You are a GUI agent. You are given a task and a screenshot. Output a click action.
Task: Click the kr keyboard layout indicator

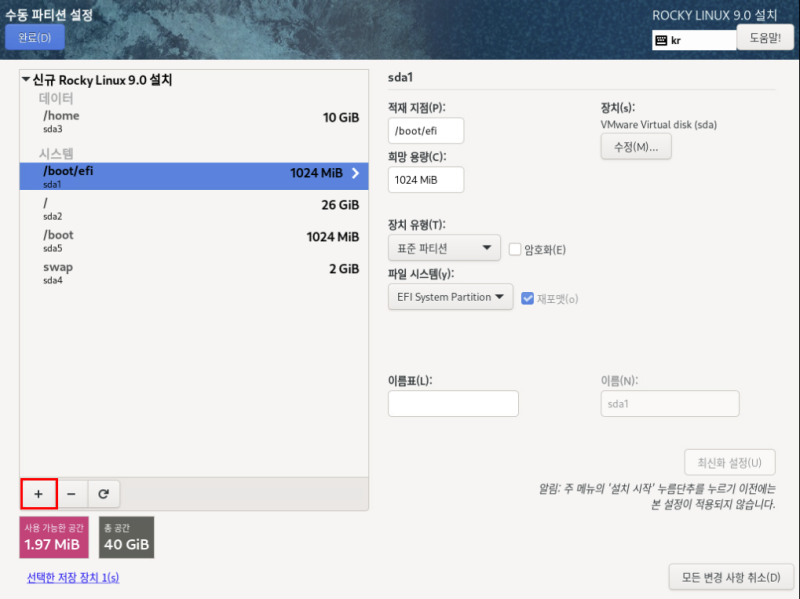coord(694,40)
